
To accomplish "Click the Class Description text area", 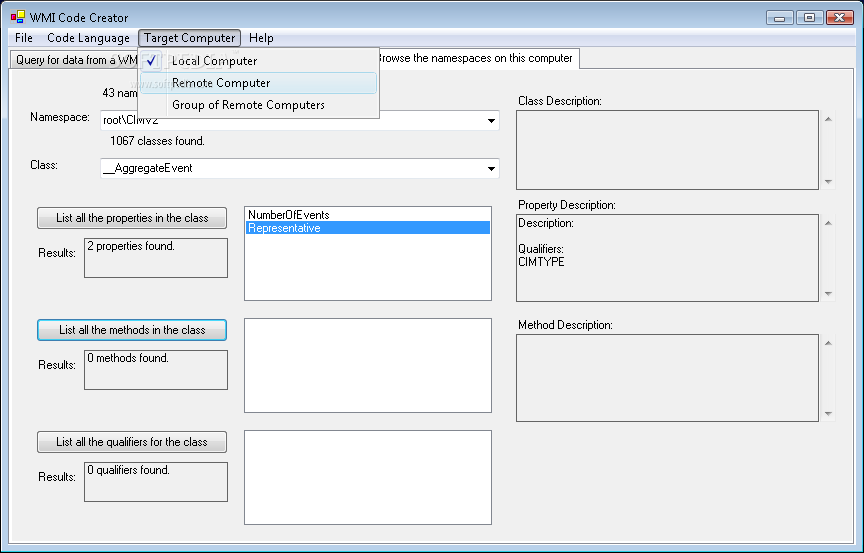I will (x=667, y=150).
